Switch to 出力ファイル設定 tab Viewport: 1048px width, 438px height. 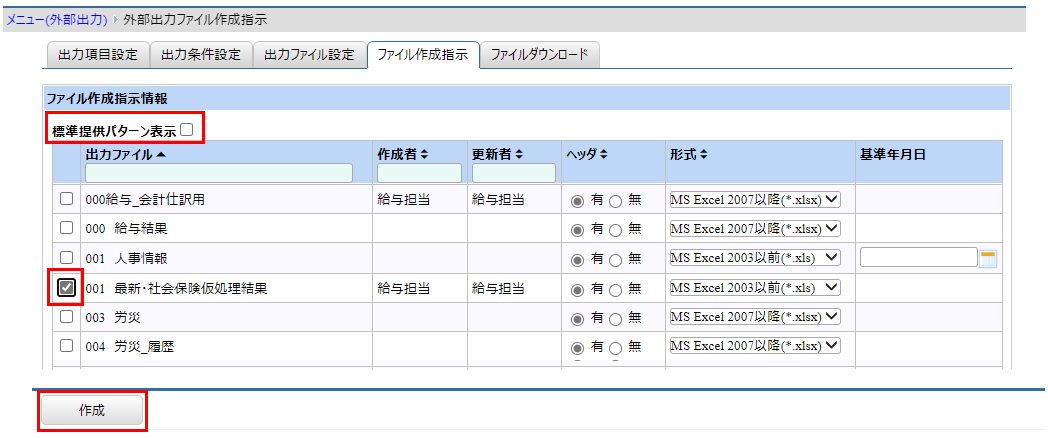(x=309, y=55)
